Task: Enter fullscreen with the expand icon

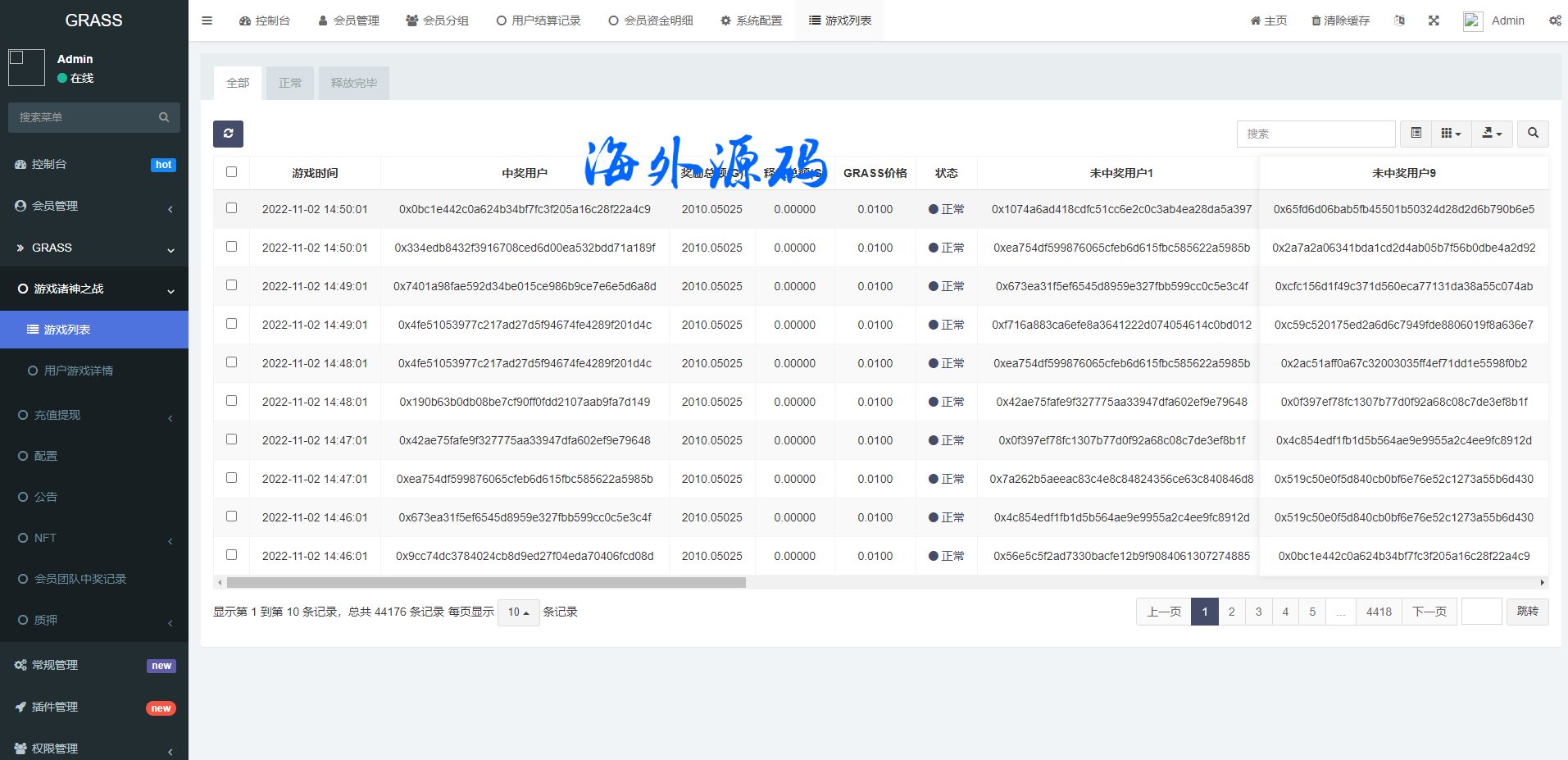Action: point(1434,20)
